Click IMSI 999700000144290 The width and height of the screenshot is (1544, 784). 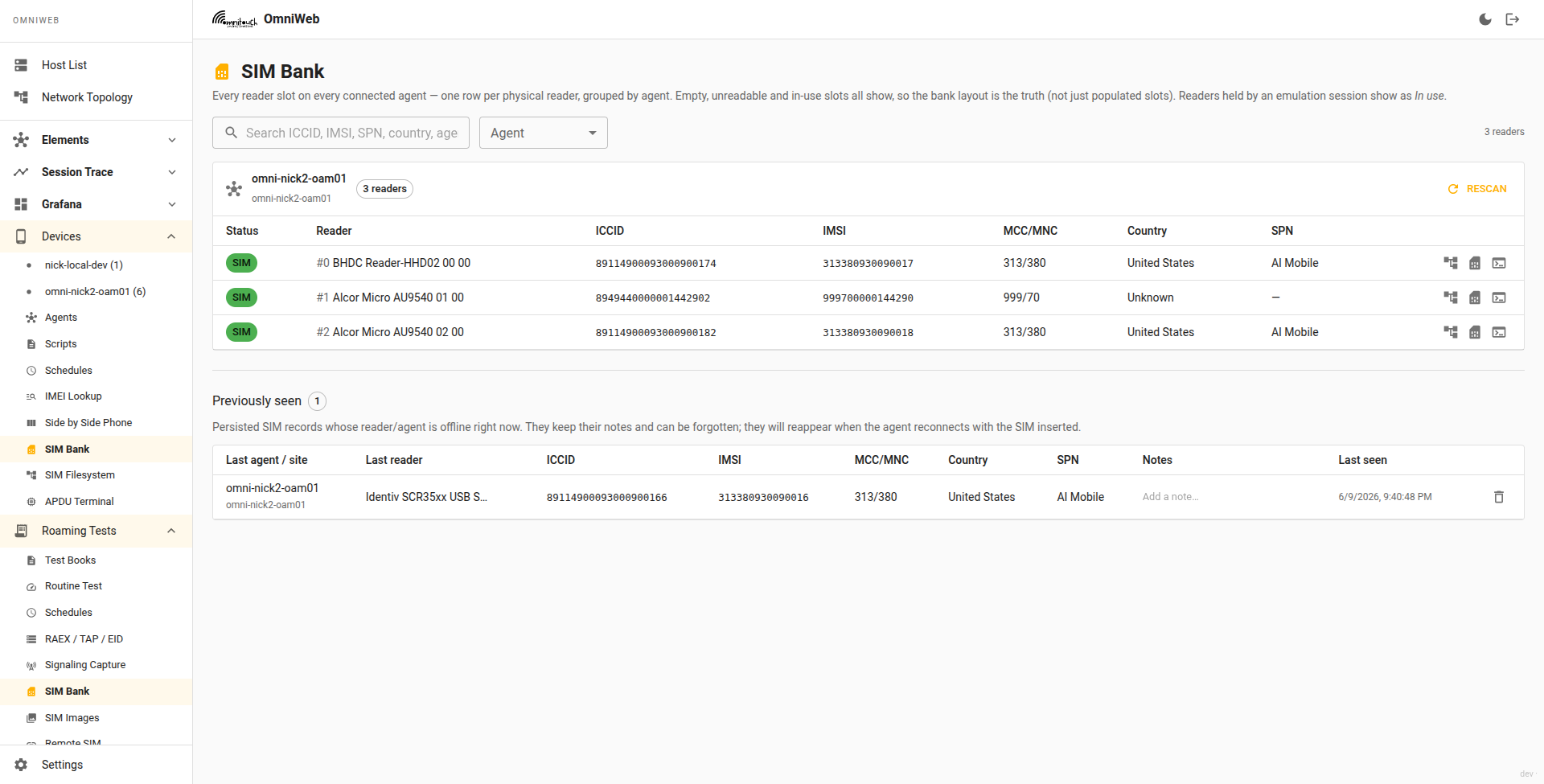(868, 298)
